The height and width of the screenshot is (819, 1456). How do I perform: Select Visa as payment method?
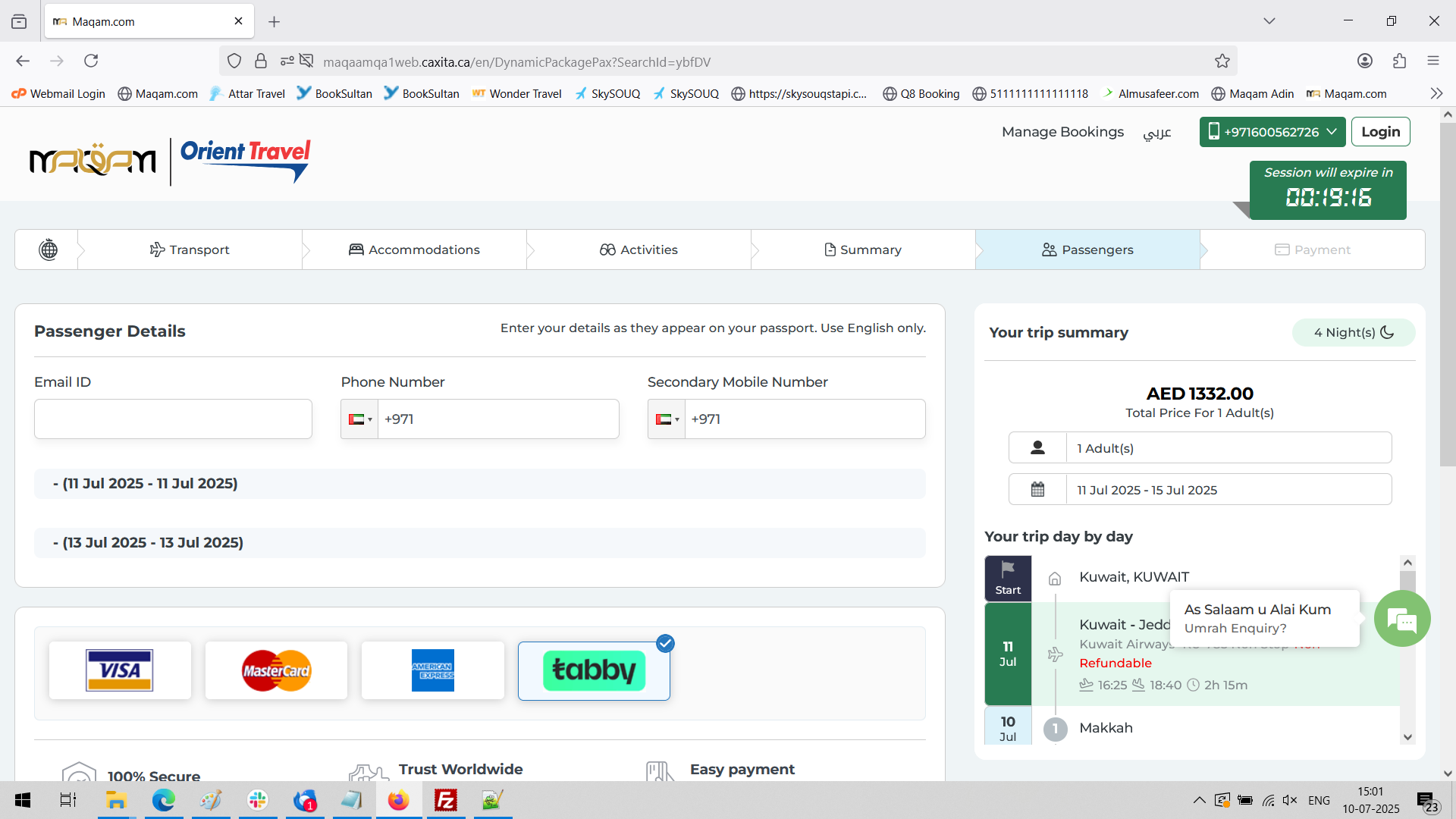click(120, 670)
